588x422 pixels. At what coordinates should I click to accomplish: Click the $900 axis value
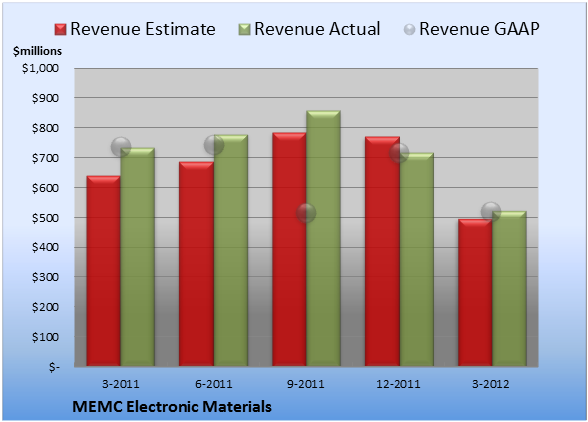(45, 98)
